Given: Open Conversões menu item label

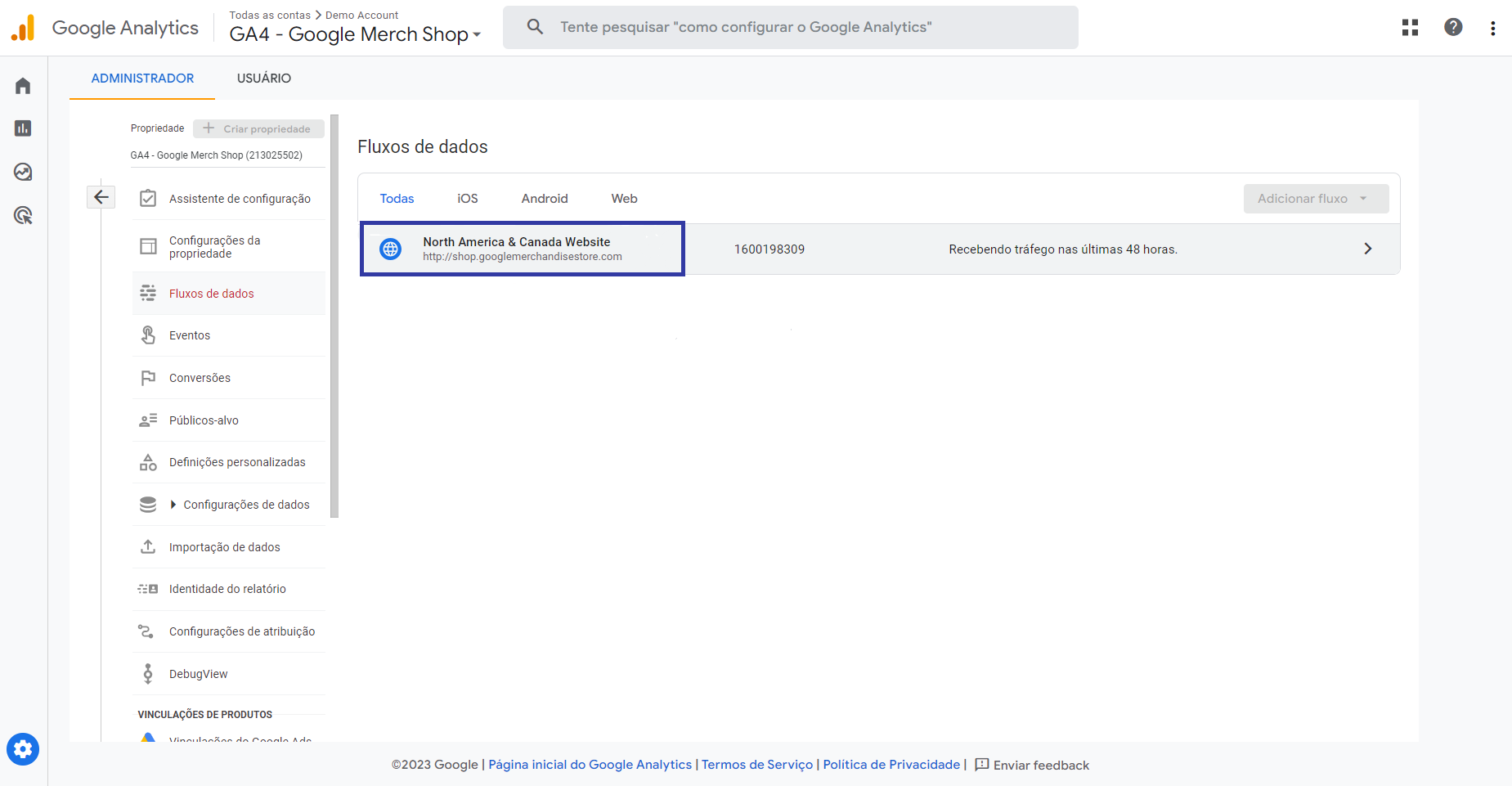Looking at the screenshot, I should pos(200,378).
